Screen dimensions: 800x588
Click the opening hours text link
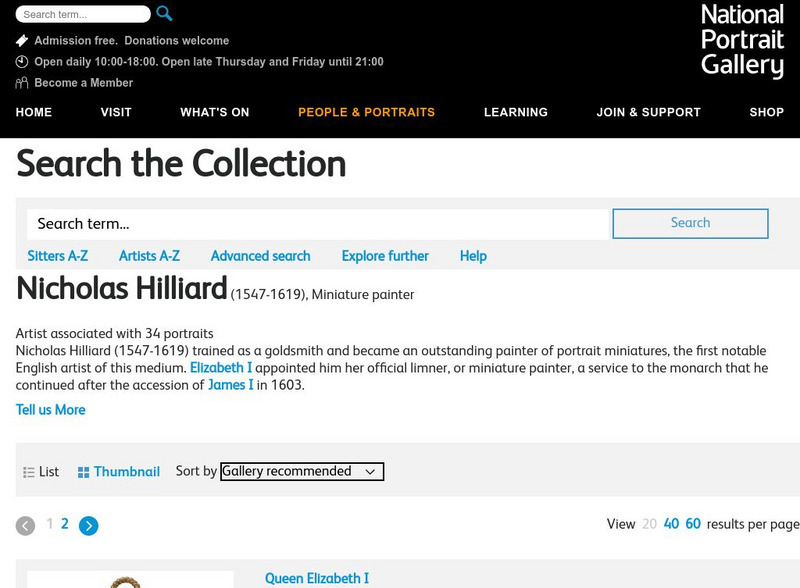(x=209, y=62)
